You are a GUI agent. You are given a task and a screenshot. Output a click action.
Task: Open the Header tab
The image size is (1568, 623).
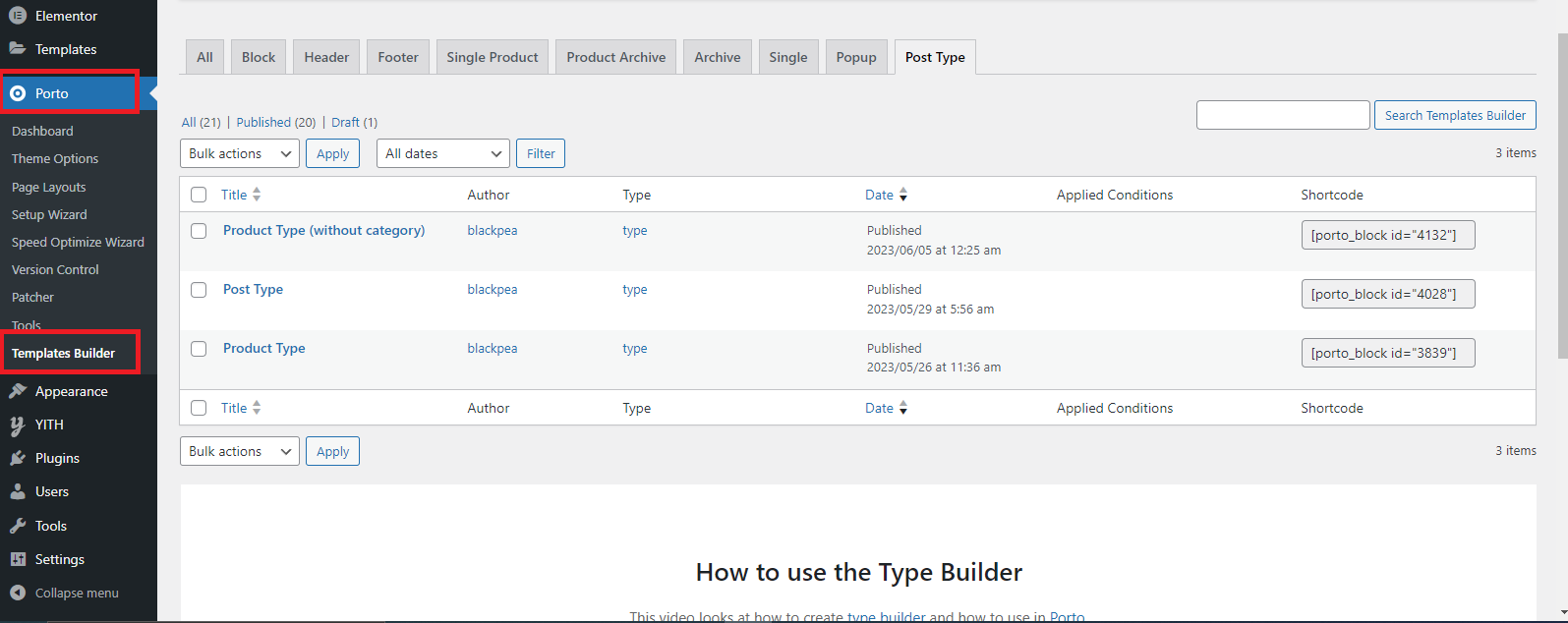click(x=326, y=57)
